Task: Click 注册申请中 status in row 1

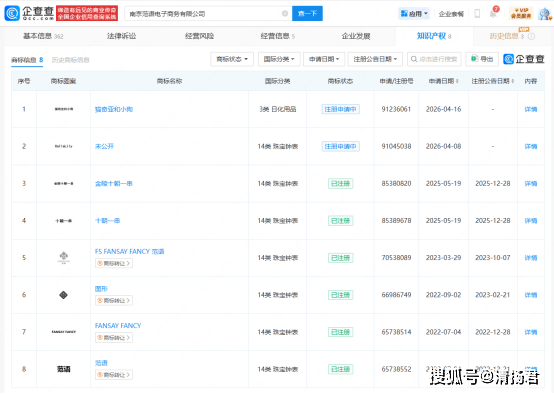Action: point(341,110)
